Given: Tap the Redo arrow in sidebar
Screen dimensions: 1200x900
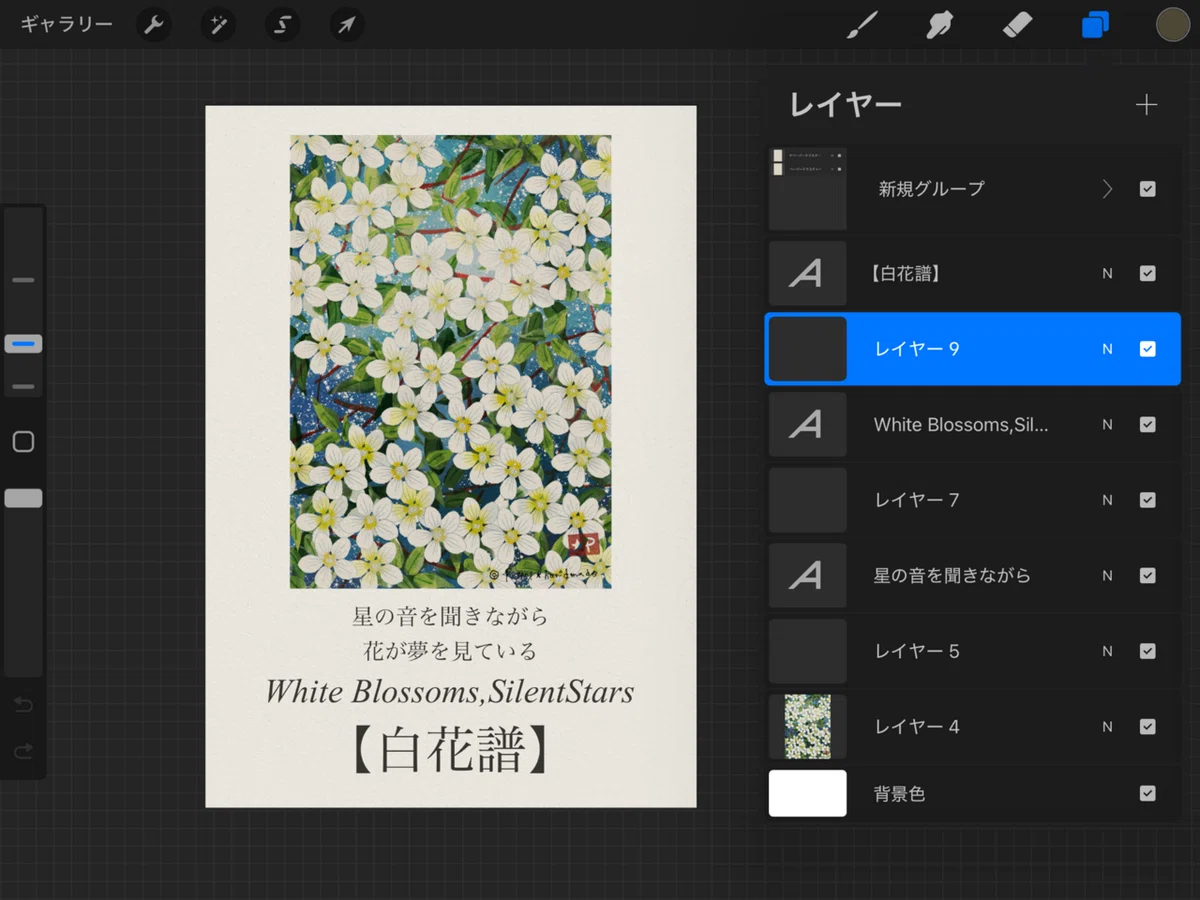Looking at the screenshot, I should 23,751.
